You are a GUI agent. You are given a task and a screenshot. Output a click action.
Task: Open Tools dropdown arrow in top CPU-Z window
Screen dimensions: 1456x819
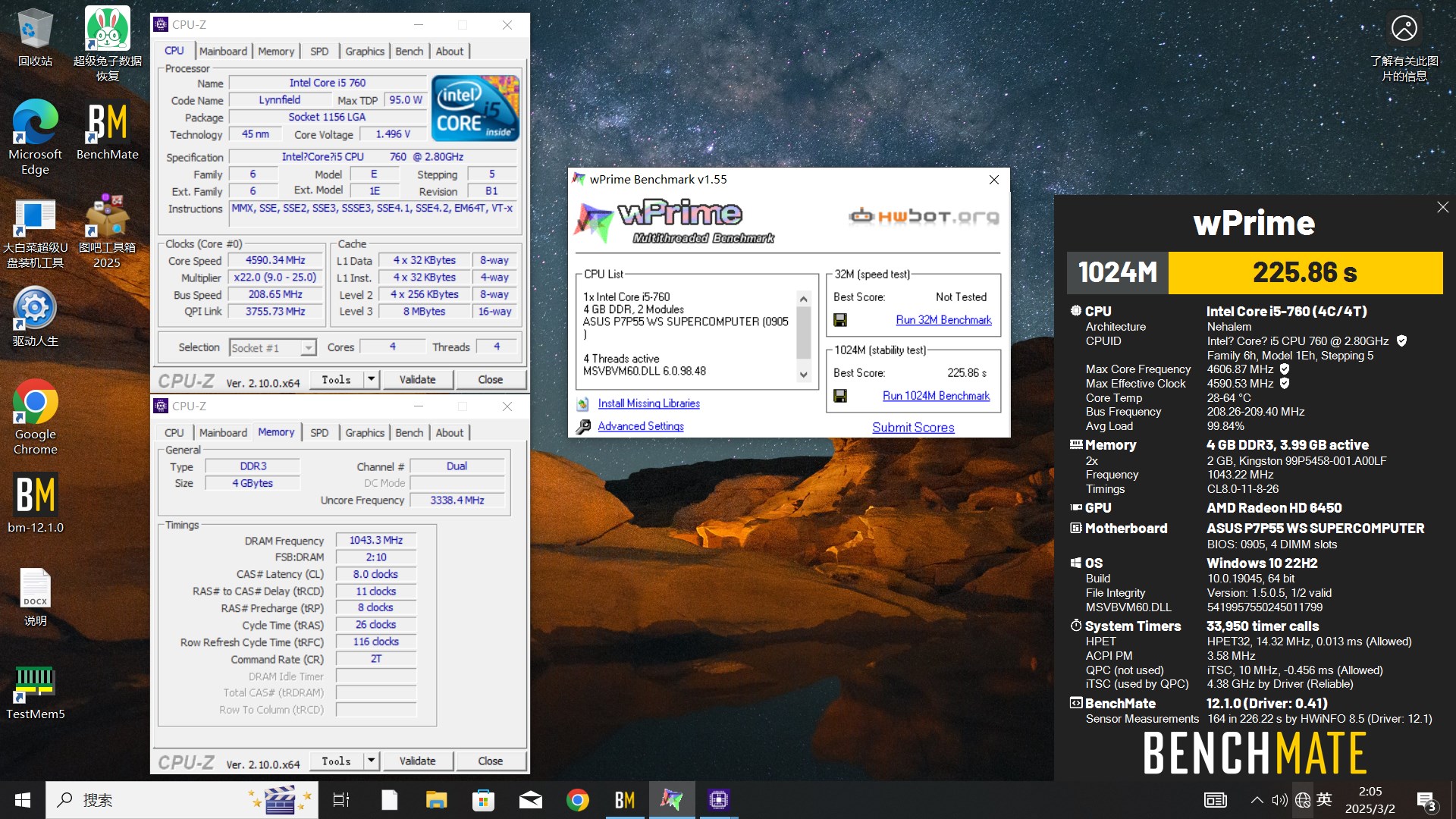371,379
